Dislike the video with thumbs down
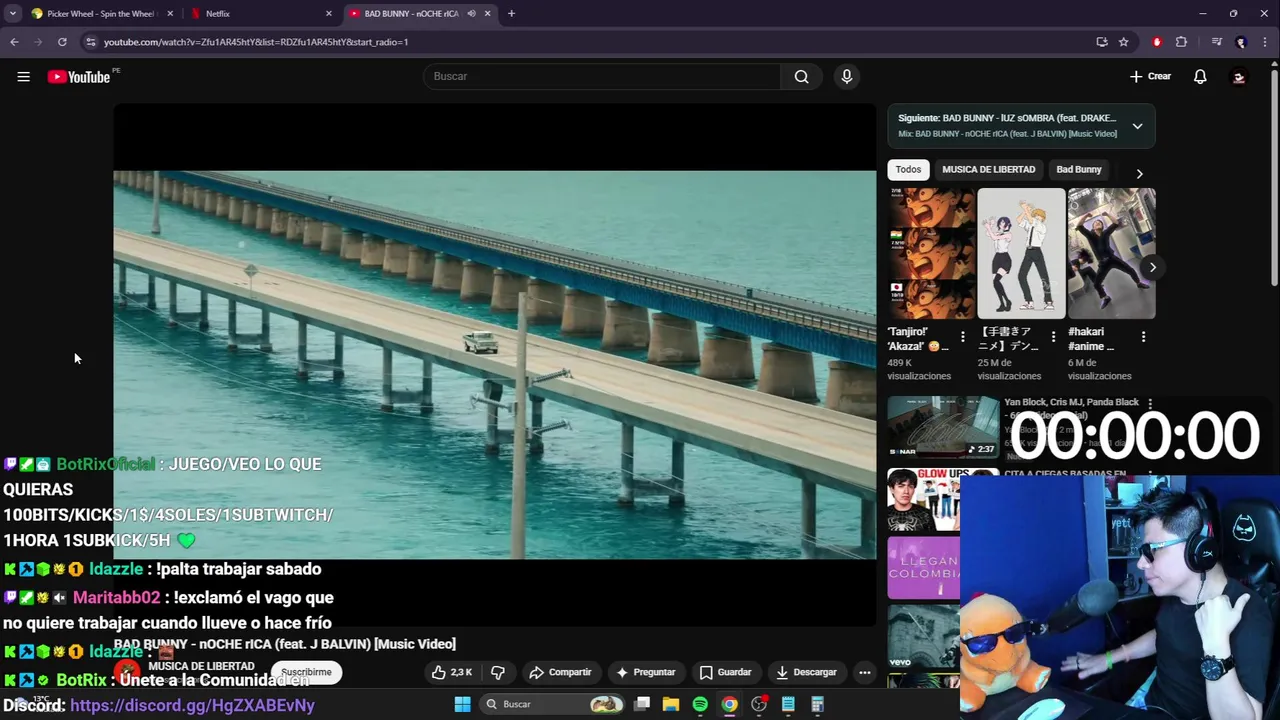The height and width of the screenshot is (720, 1280). (498, 672)
